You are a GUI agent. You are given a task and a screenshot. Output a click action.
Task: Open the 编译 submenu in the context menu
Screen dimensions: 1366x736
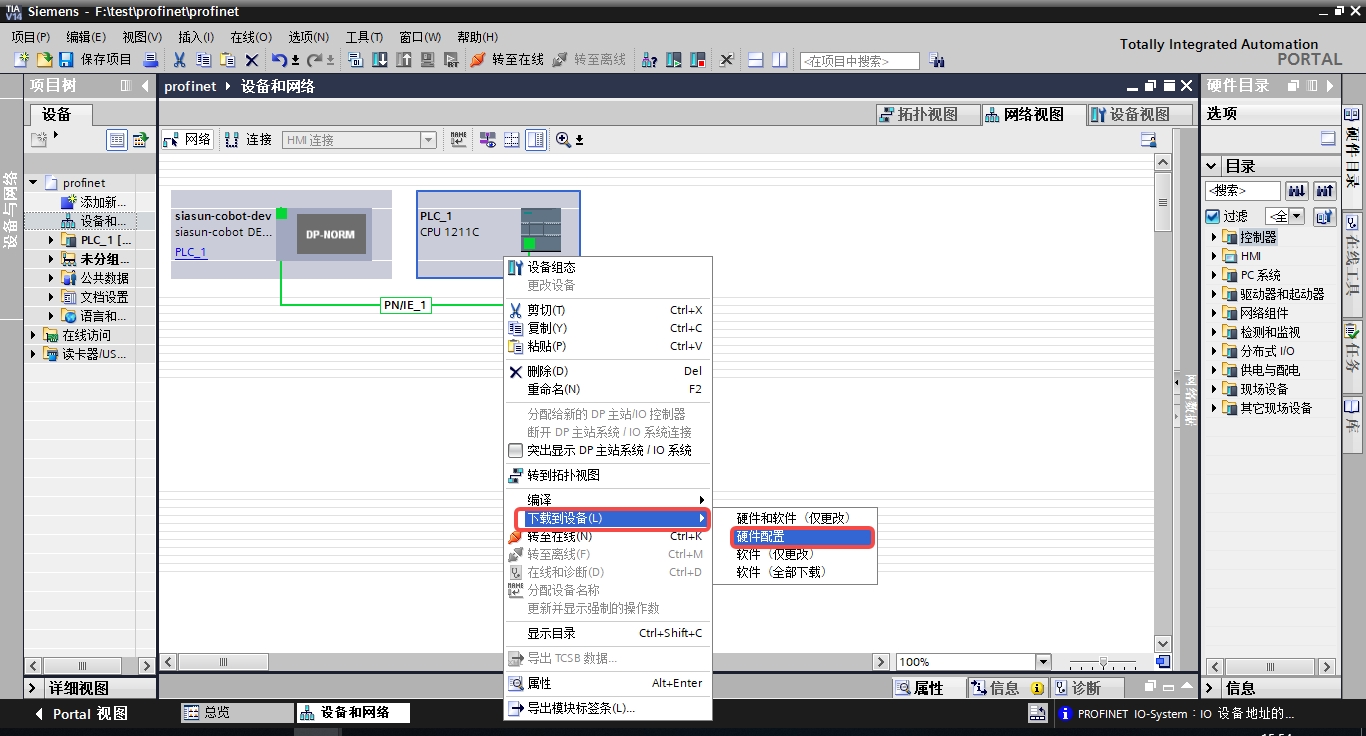coord(607,499)
